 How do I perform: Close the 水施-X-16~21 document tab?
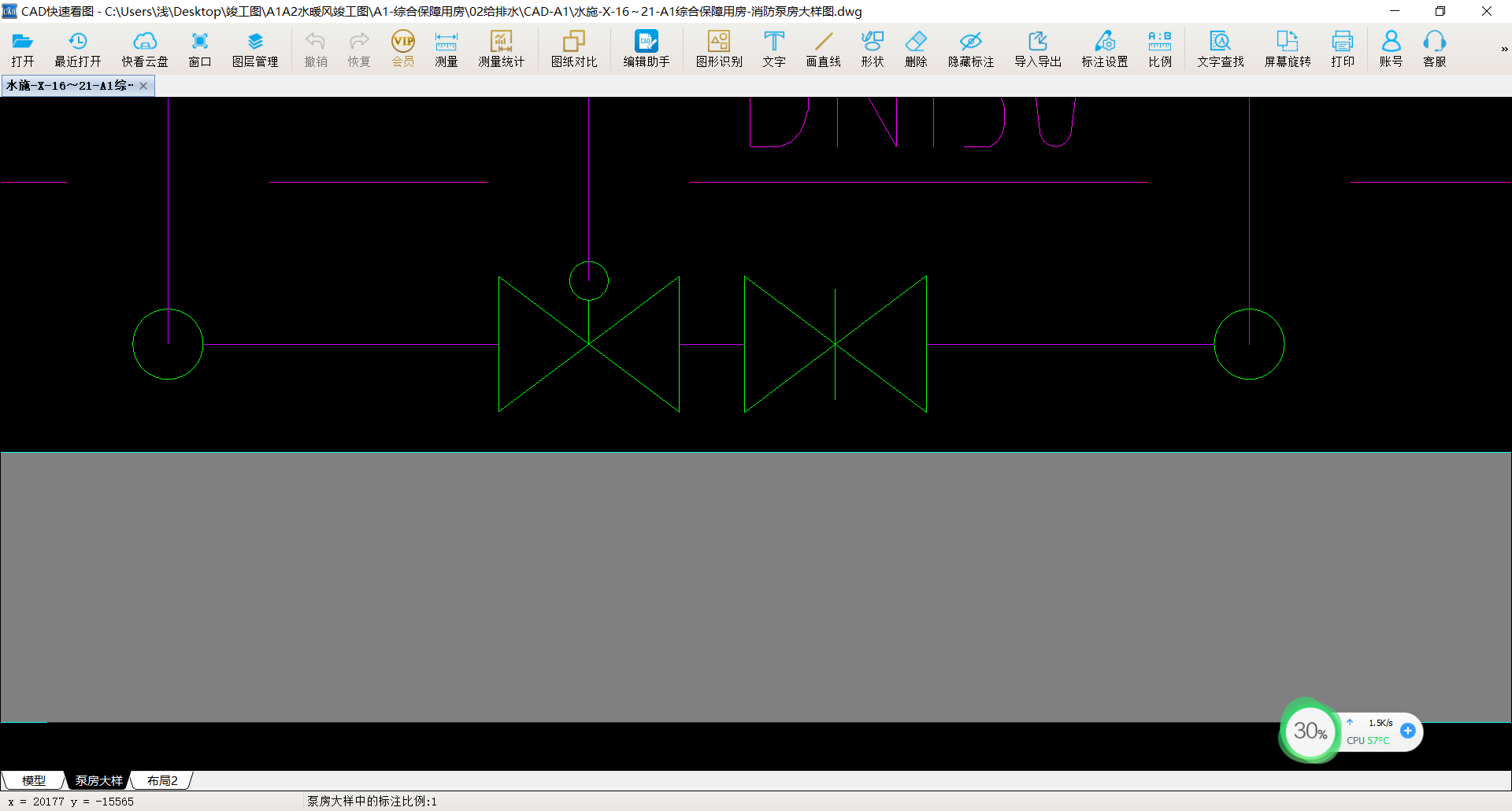click(143, 86)
